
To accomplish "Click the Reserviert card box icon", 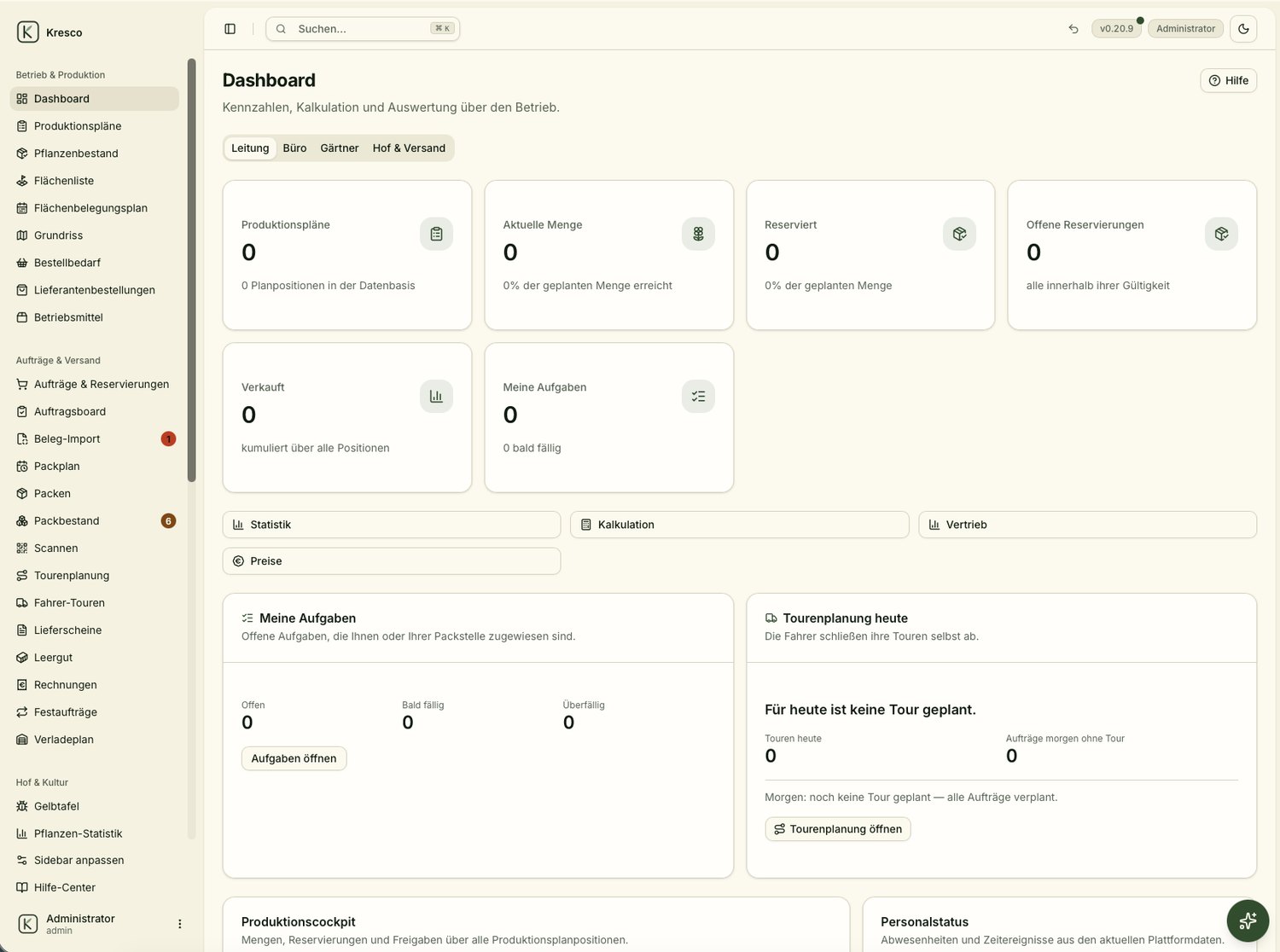I will (x=959, y=234).
